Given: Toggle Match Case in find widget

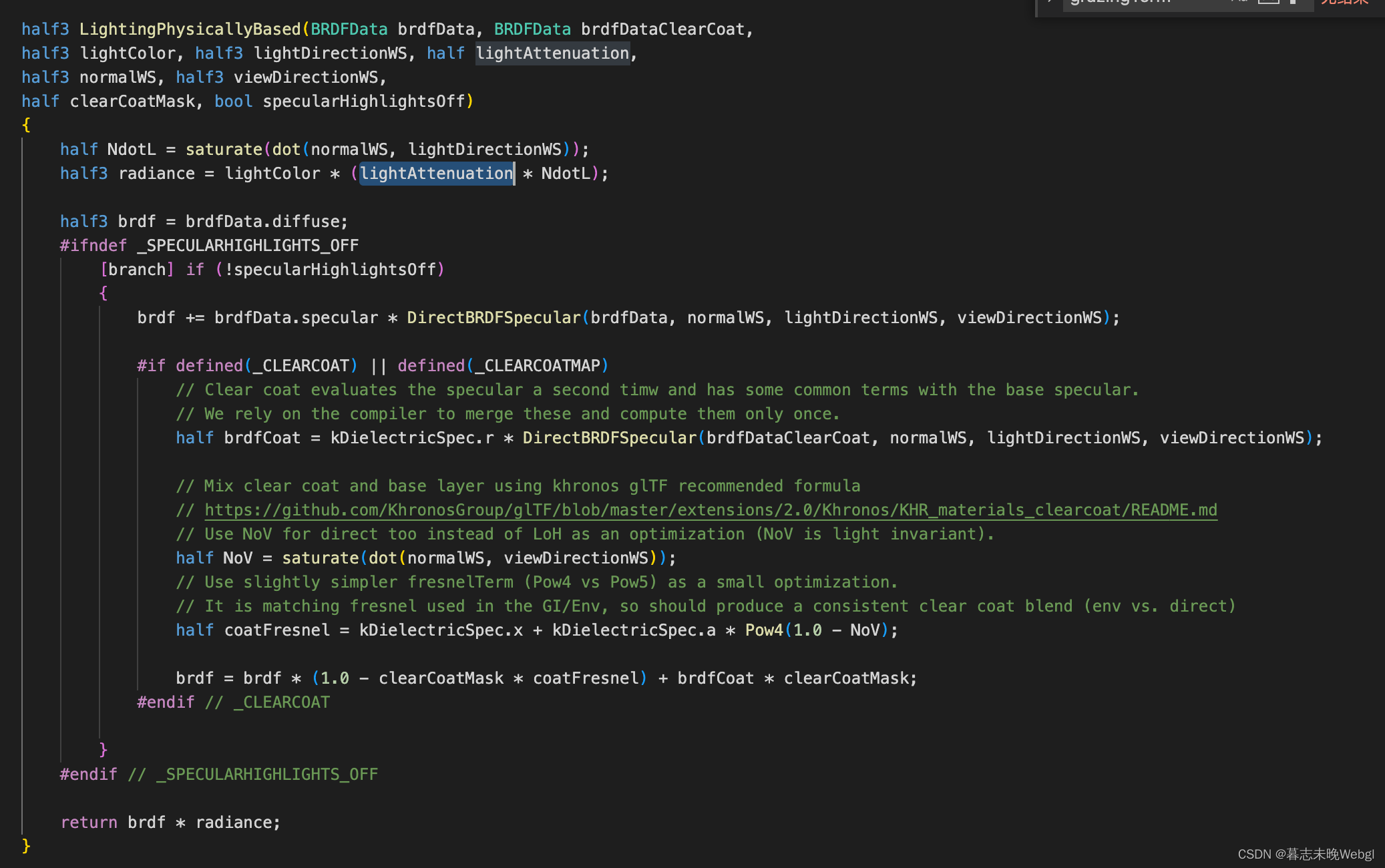Looking at the screenshot, I should click(1239, 2).
